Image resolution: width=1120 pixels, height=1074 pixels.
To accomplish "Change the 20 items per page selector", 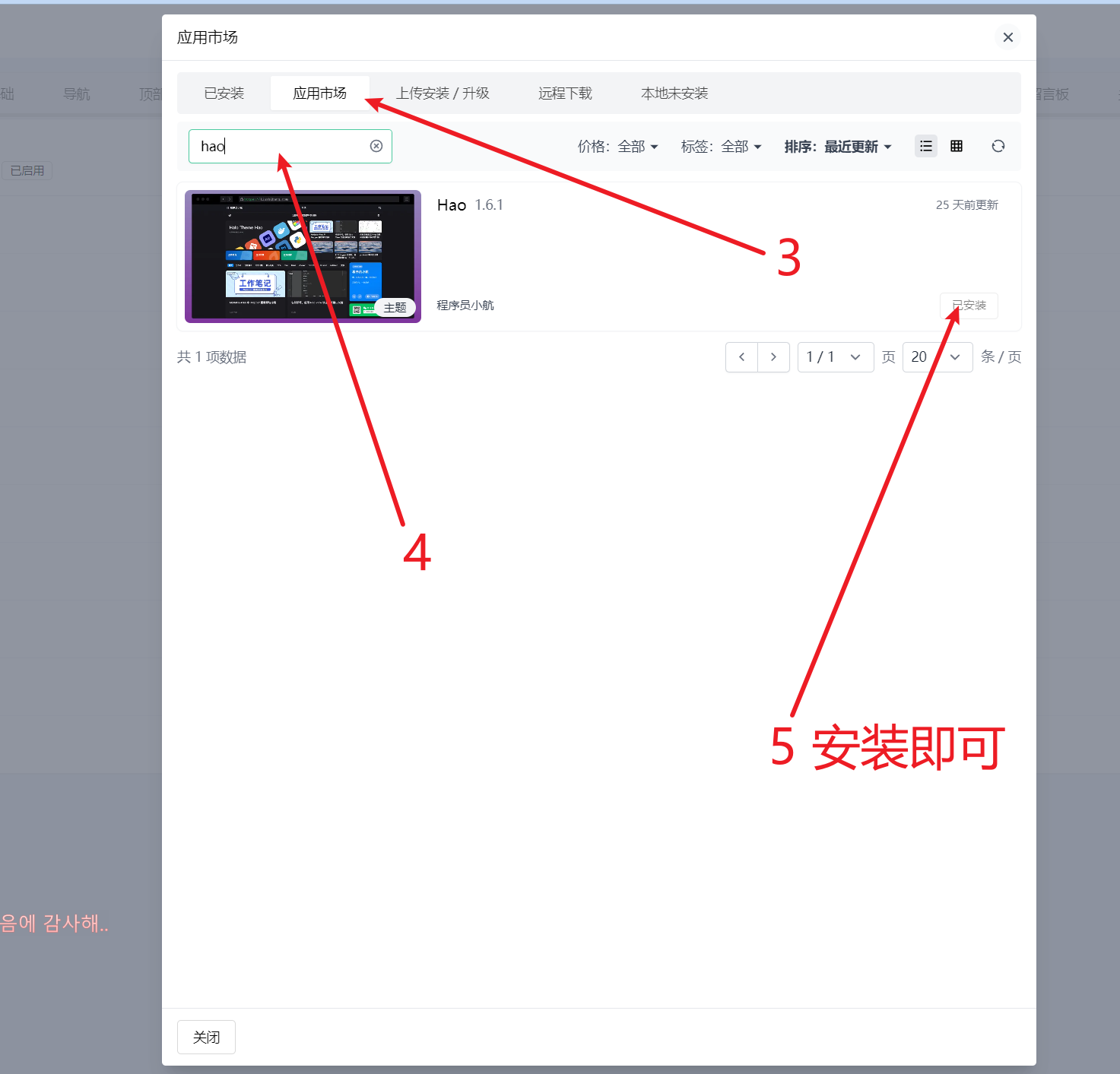I will tap(937, 356).
